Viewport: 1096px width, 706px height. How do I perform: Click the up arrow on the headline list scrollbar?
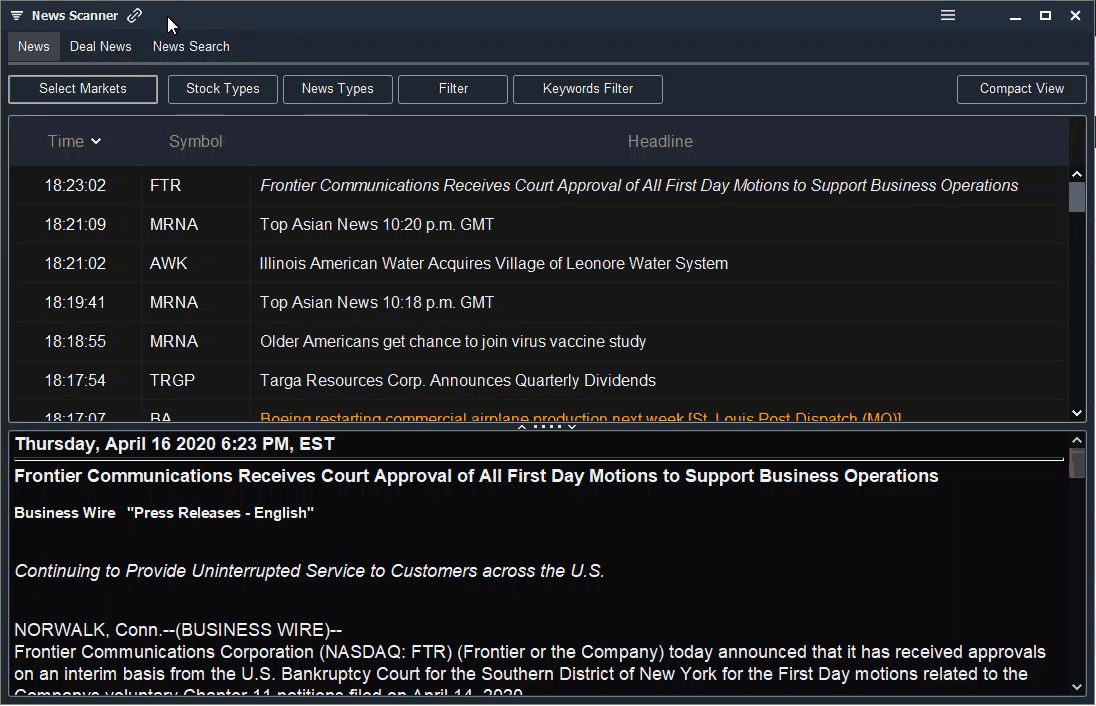pos(1077,172)
